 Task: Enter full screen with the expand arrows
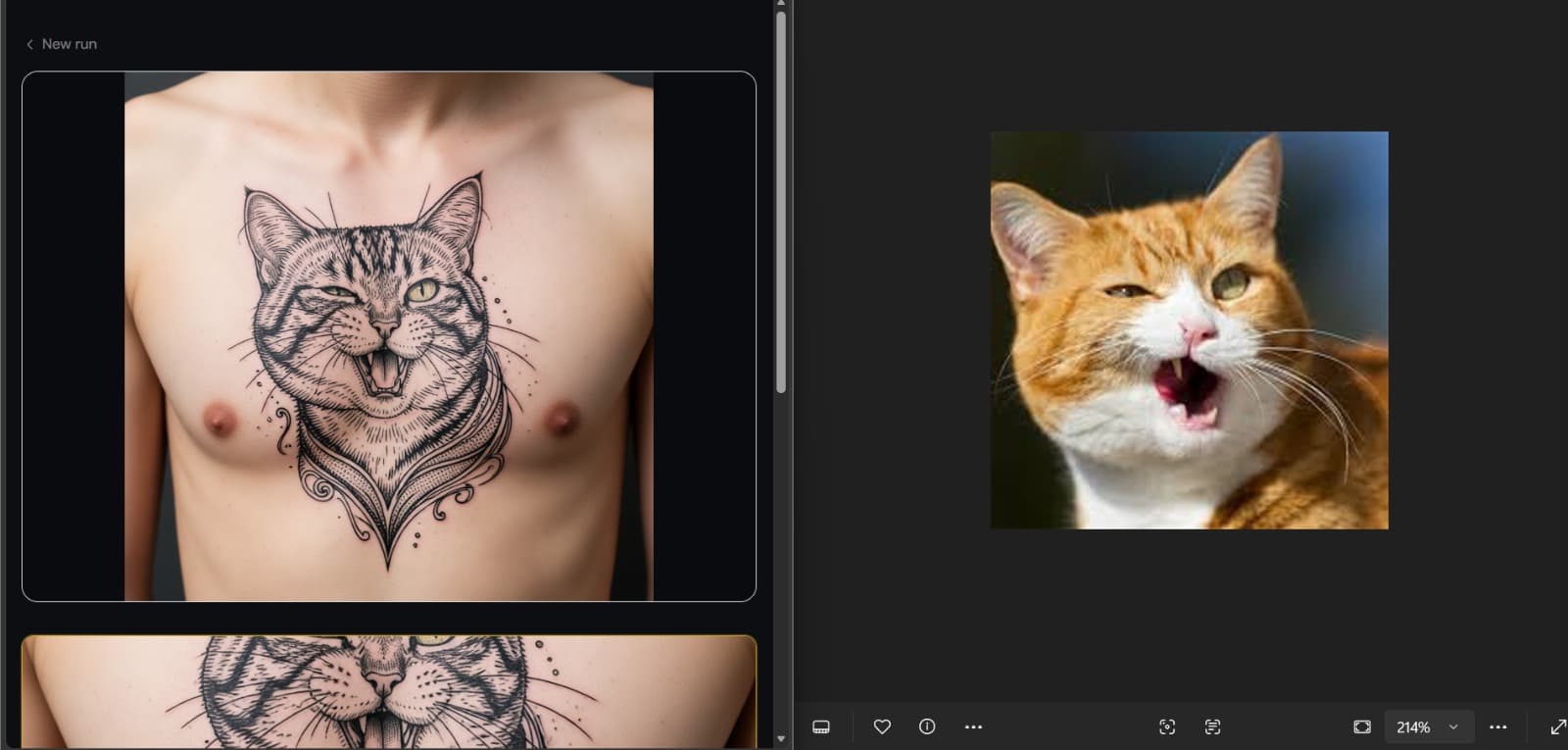pos(1557,726)
